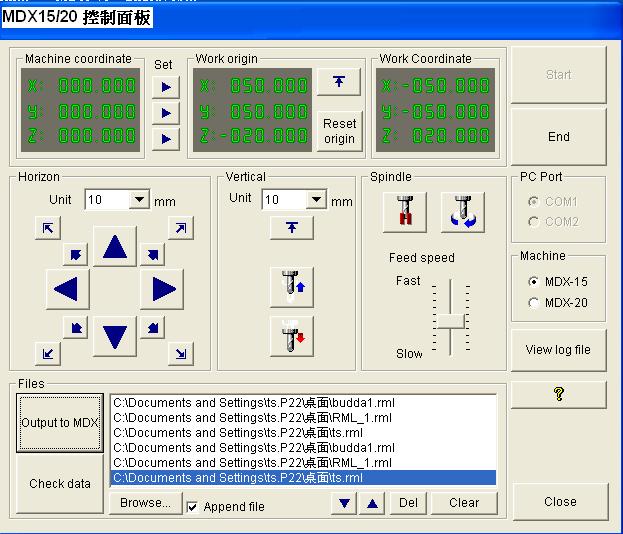
Task: Stop the spindle with red H icon
Action: pyautogui.click(x=405, y=213)
